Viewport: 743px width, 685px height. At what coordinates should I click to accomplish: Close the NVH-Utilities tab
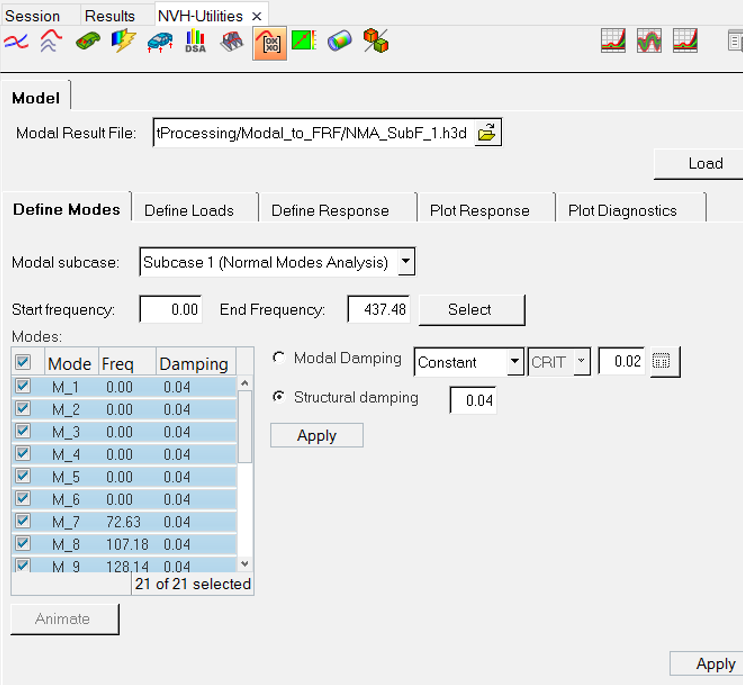coord(257,17)
